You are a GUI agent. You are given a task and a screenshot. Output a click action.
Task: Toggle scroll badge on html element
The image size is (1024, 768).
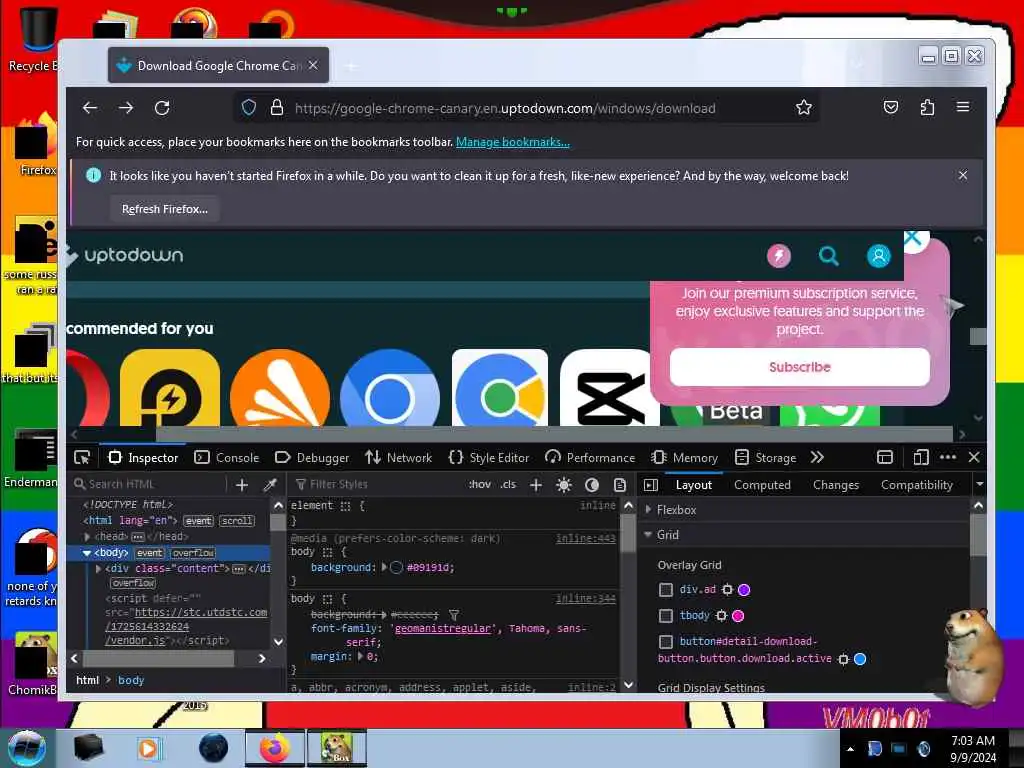point(236,520)
